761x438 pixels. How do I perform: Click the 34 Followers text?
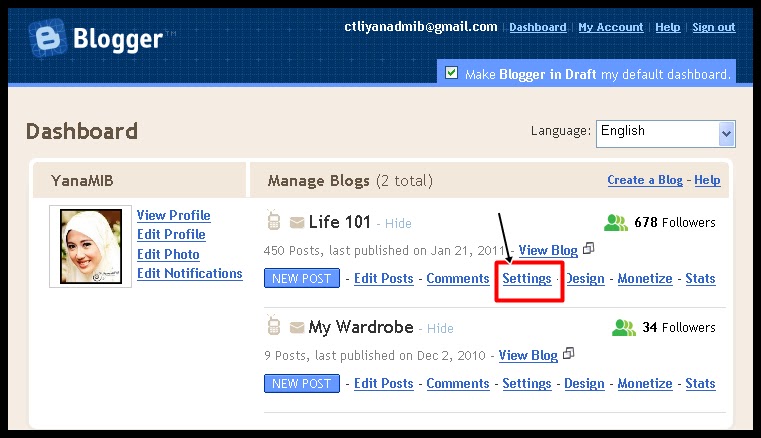click(679, 328)
